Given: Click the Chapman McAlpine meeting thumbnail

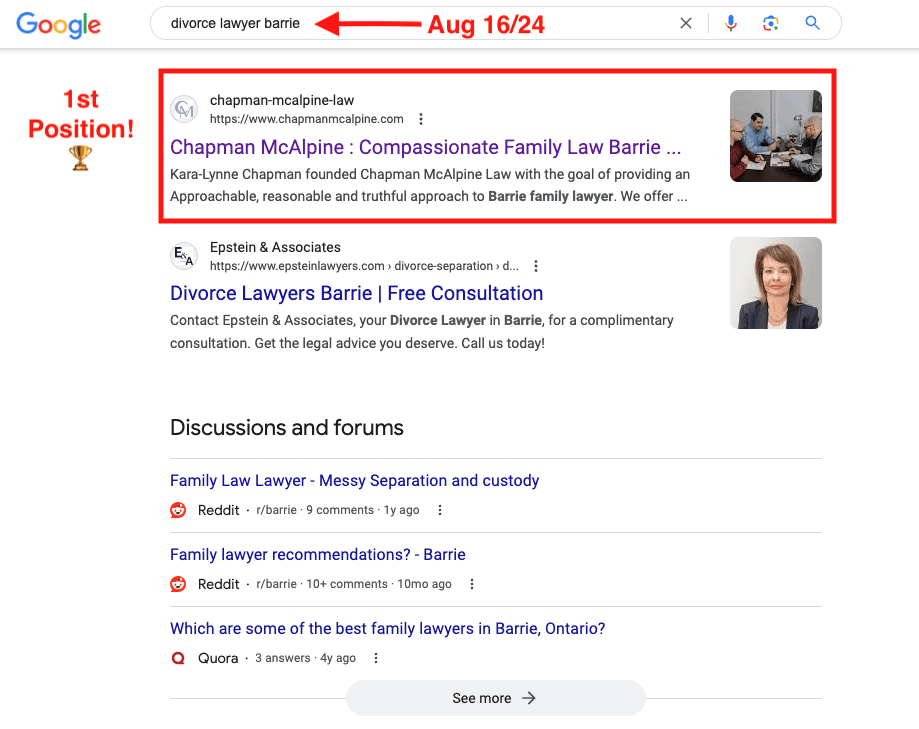Looking at the screenshot, I should coord(775,136).
